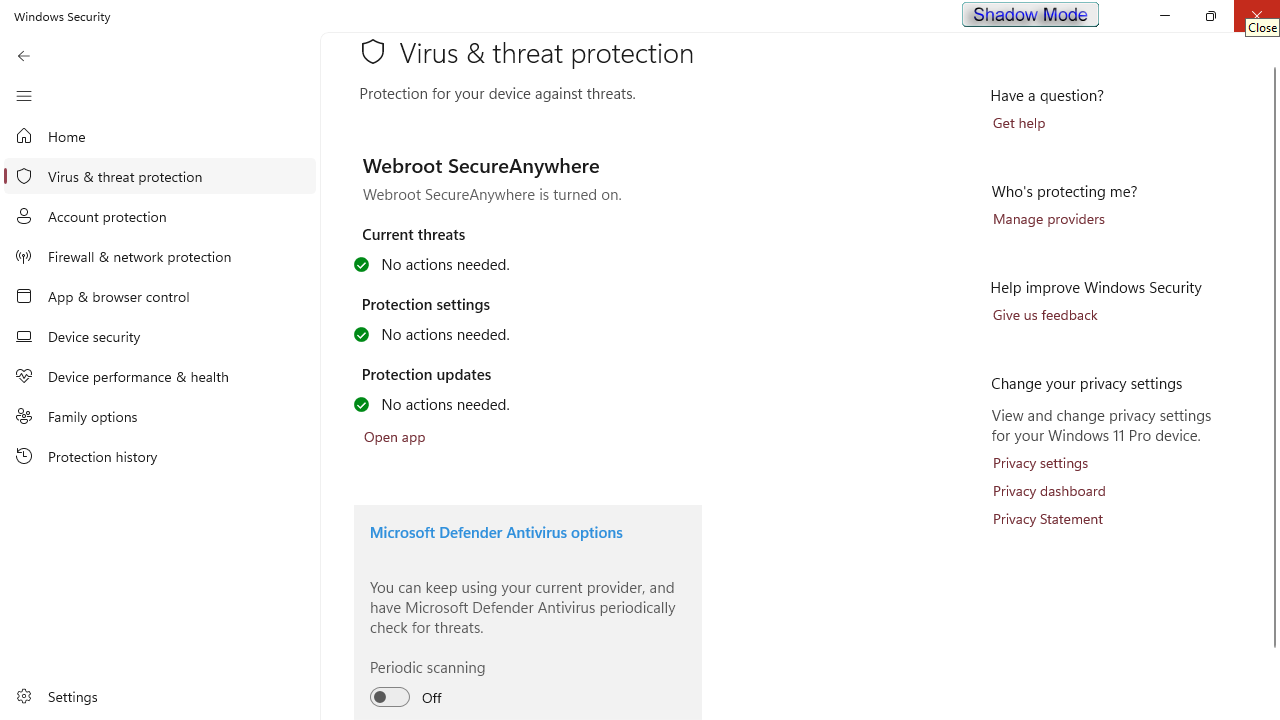This screenshot has width=1280, height=720.
Task: Click the Give us feedback link
Action: [x=1044, y=315]
